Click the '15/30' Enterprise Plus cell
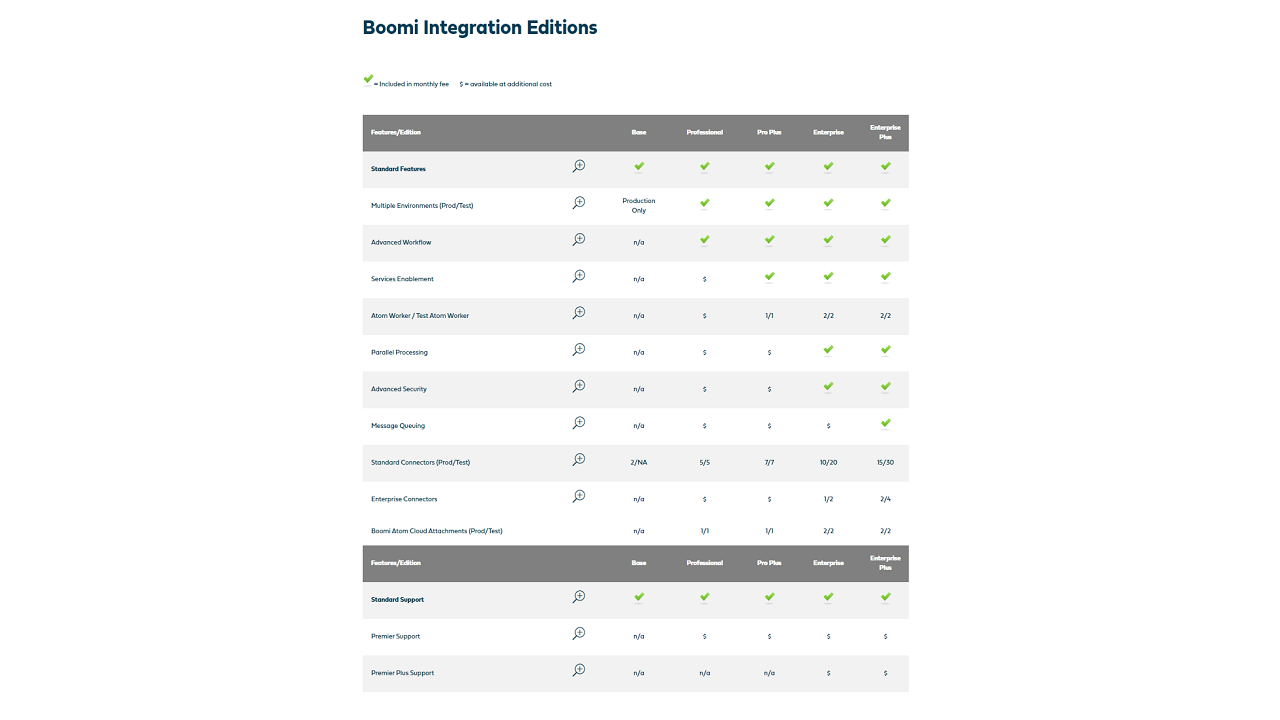The image size is (1280, 720). 886,463
